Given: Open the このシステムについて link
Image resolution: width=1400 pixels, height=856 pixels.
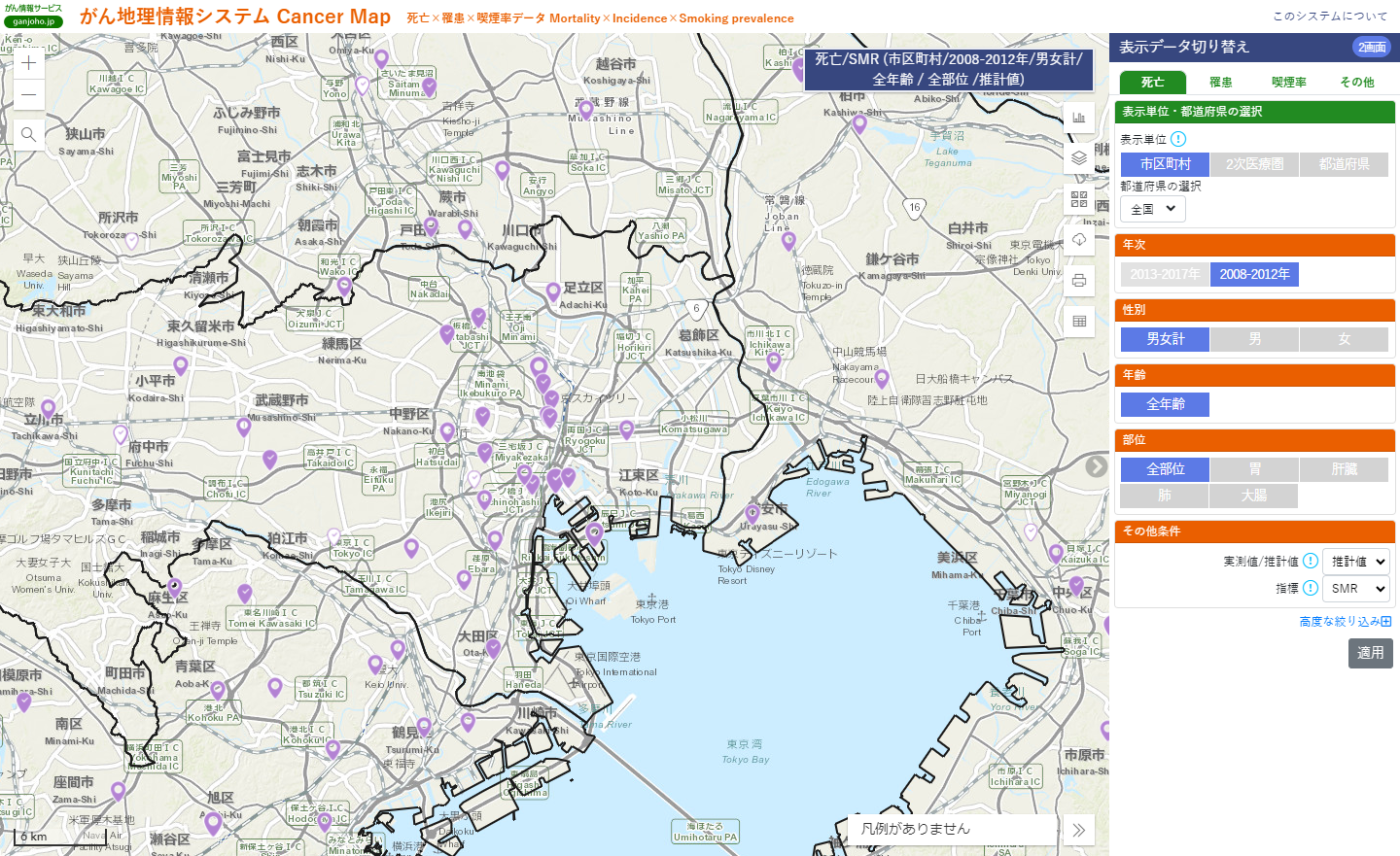Looking at the screenshot, I should click(1329, 17).
